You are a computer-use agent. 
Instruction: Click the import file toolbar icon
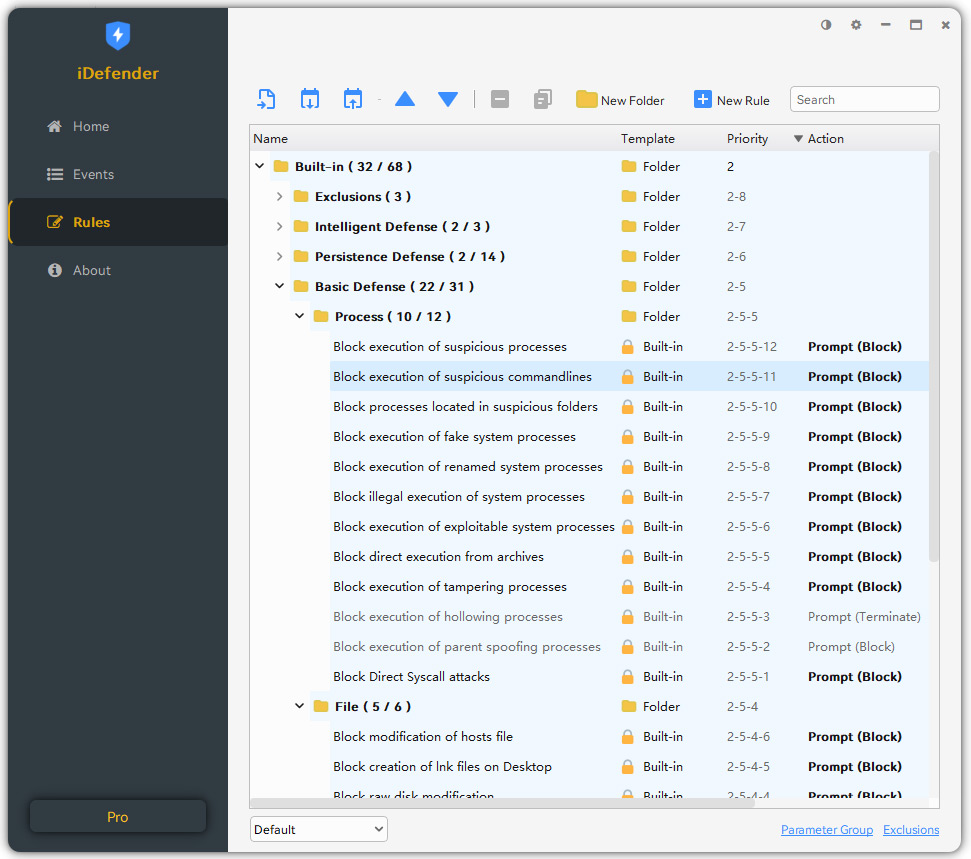coord(266,99)
